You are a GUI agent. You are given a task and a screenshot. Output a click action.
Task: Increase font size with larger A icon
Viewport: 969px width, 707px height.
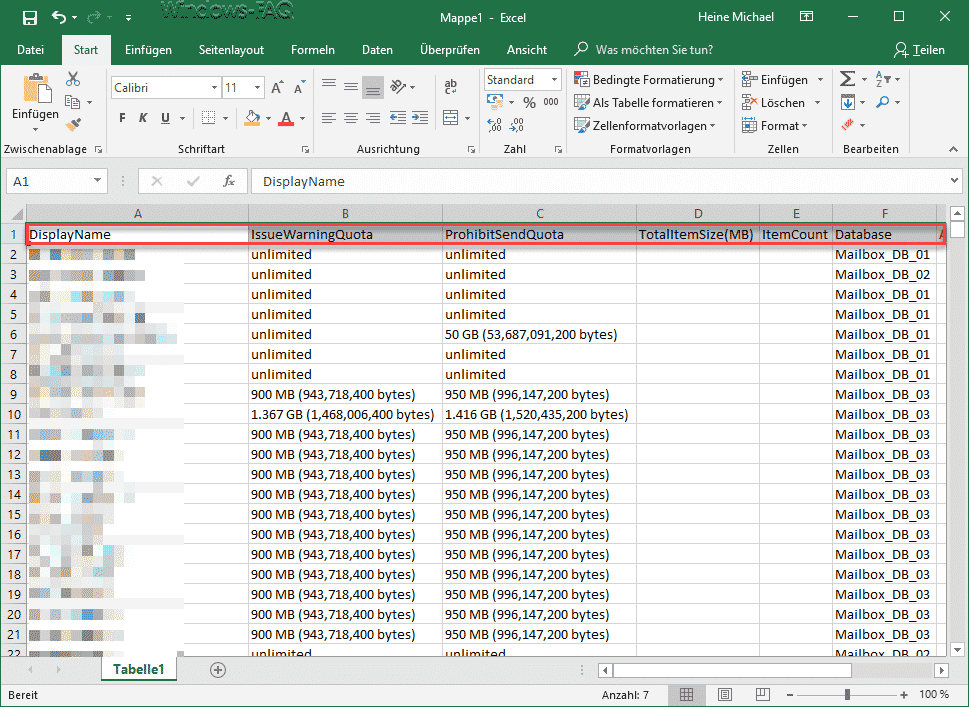[x=277, y=87]
